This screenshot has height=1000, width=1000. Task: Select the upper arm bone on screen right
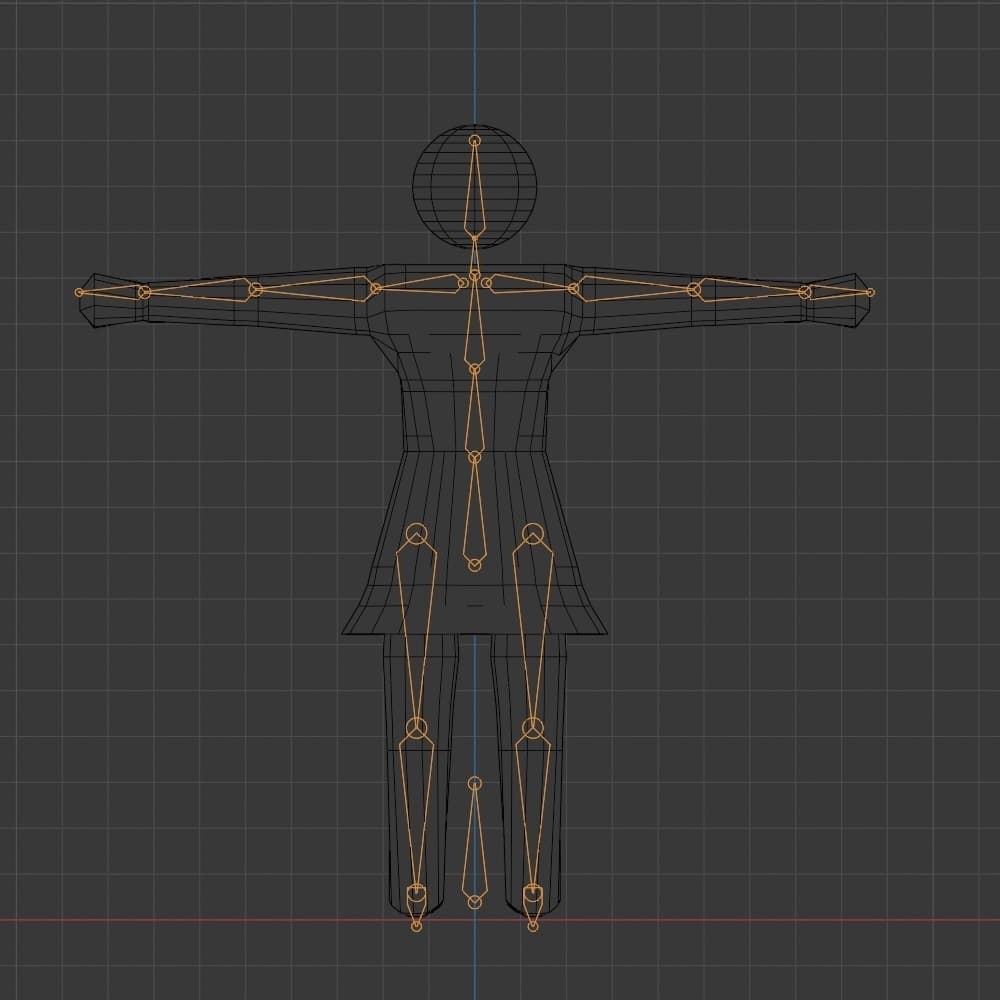tap(635, 289)
